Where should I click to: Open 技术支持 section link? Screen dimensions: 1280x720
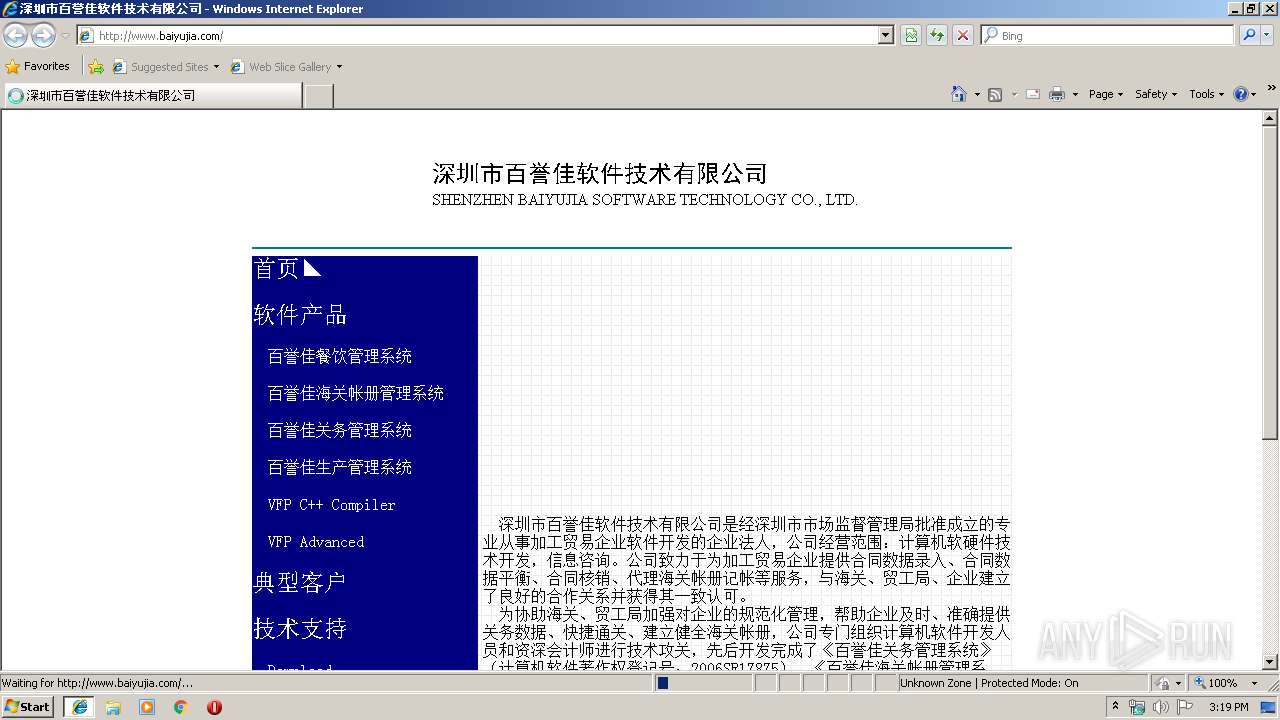(300, 629)
